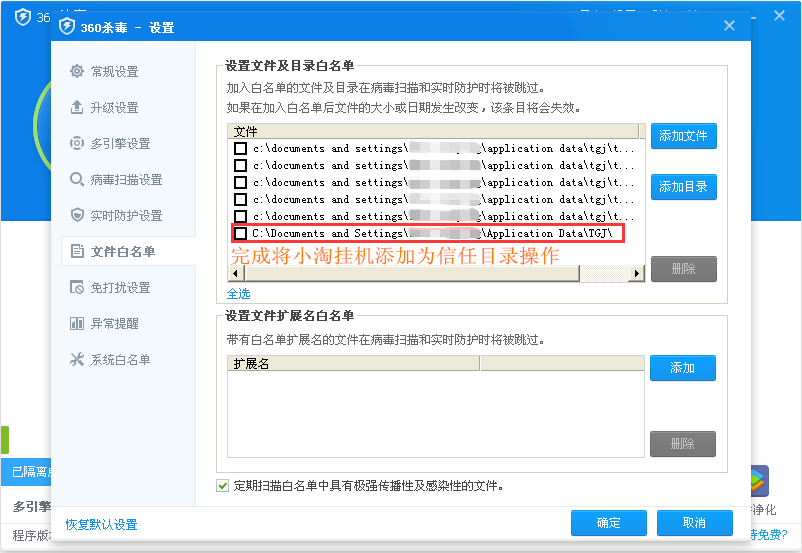Switch to 升级设置 tab
The height and width of the screenshot is (553, 802).
point(115,107)
